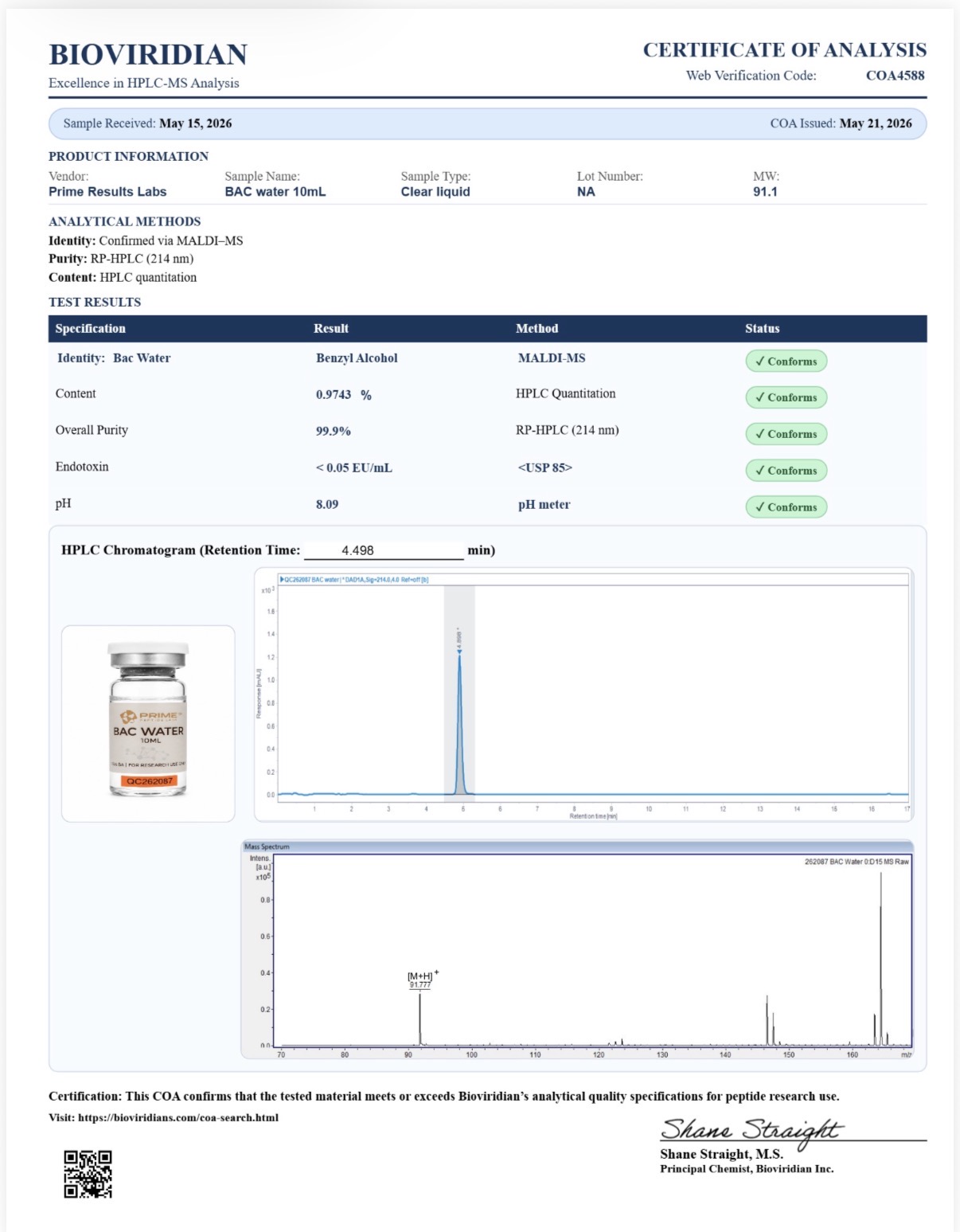Click the Specification column header
The height and width of the screenshot is (1232, 960).
coord(91,328)
